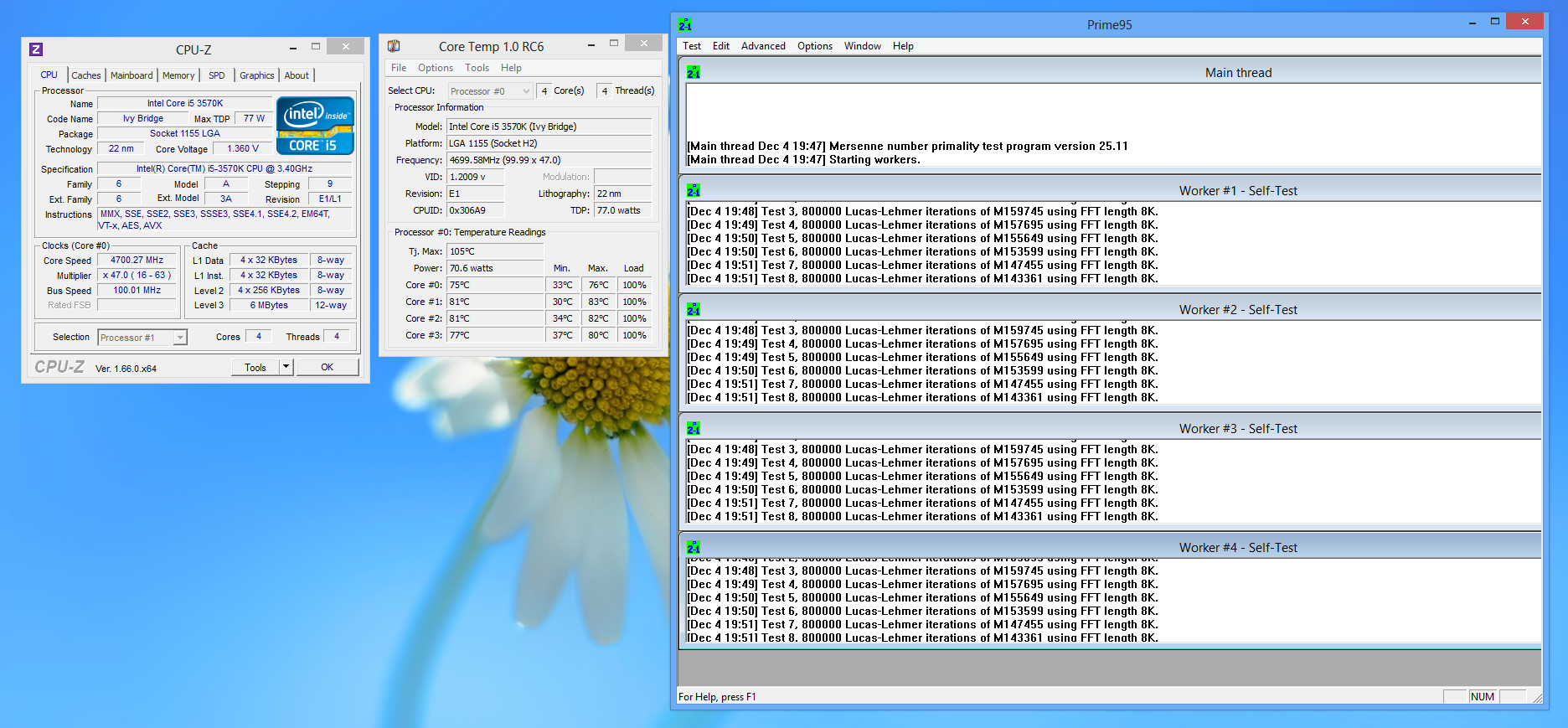Click the Bus Speed 100.01 MHz value
The height and width of the screenshot is (728, 1568).
[137, 291]
